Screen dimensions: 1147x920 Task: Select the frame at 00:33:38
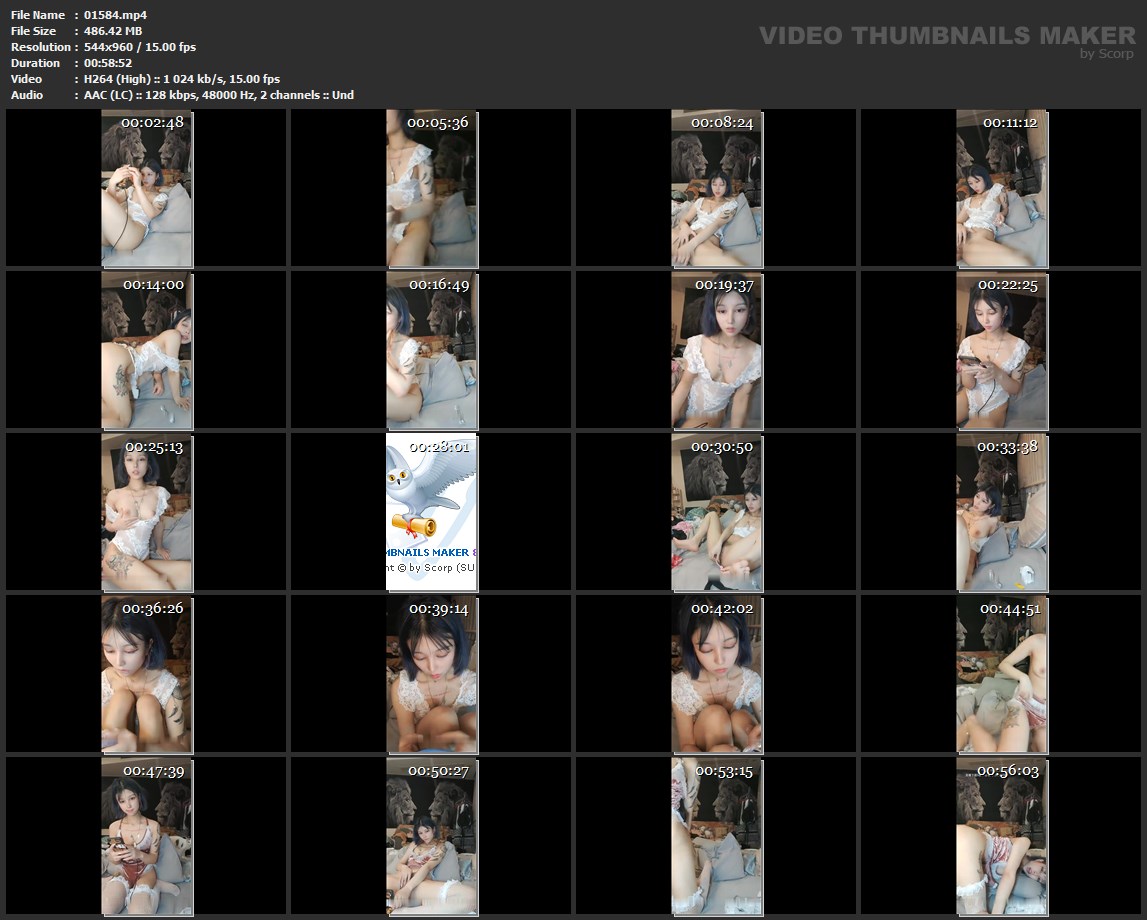(x=1001, y=512)
